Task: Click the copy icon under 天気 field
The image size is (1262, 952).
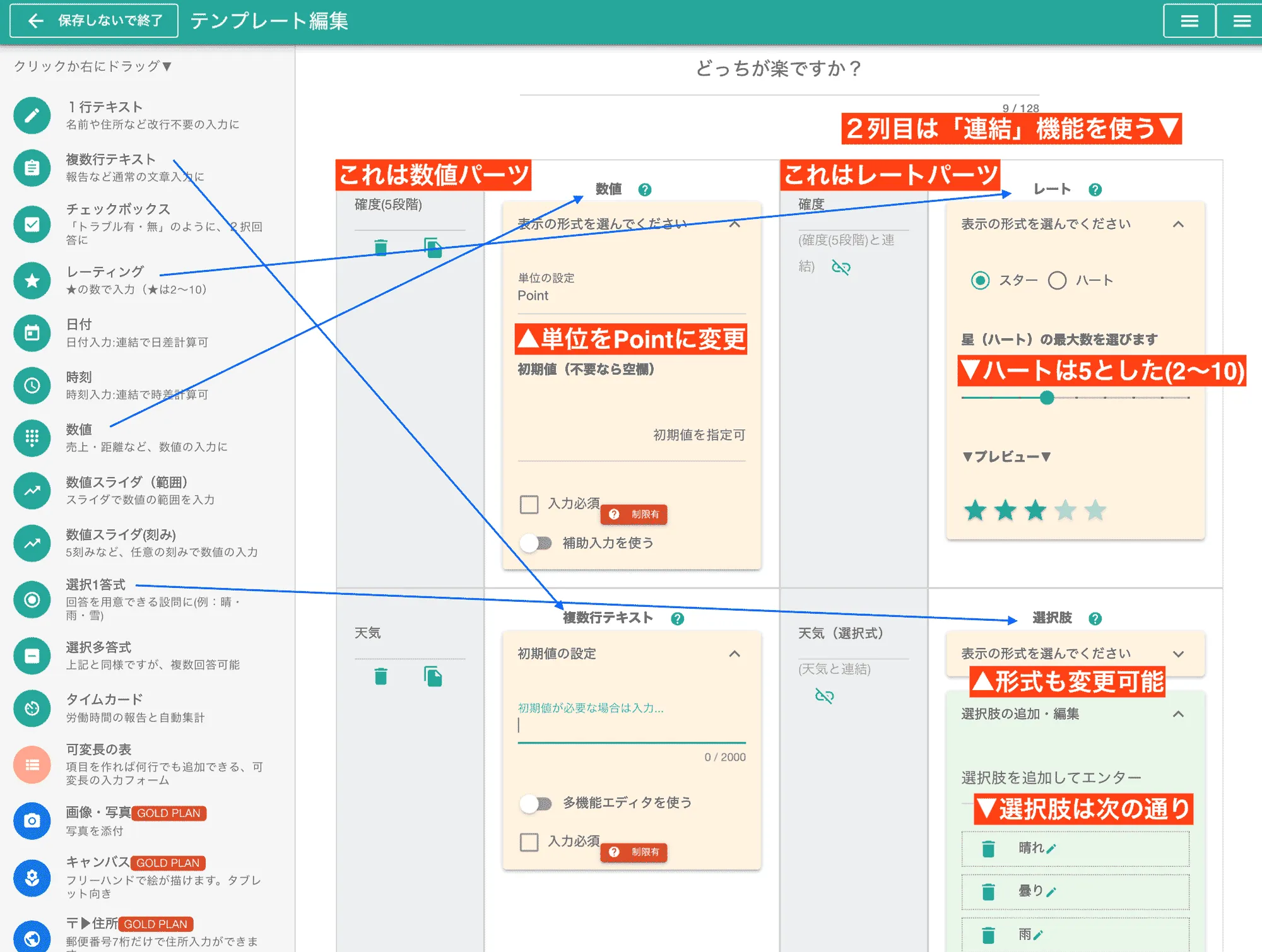Action: [x=433, y=677]
